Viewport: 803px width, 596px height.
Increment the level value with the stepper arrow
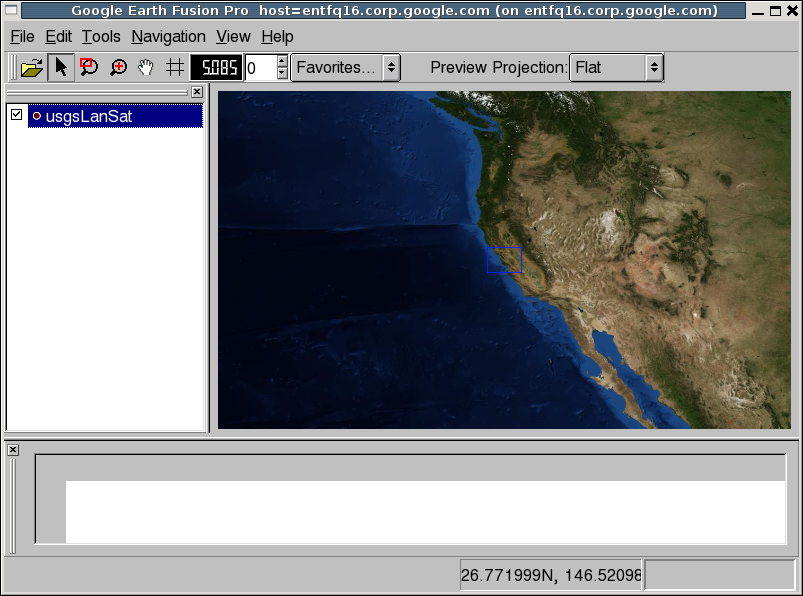tap(282, 62)
